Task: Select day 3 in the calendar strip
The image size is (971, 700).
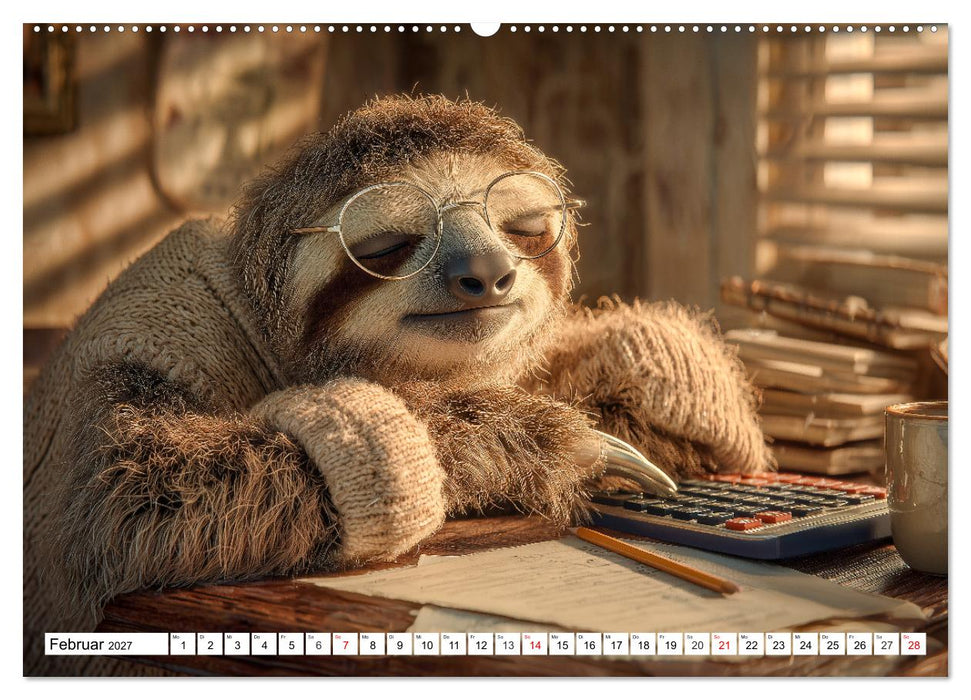Action: coord(237,644)
